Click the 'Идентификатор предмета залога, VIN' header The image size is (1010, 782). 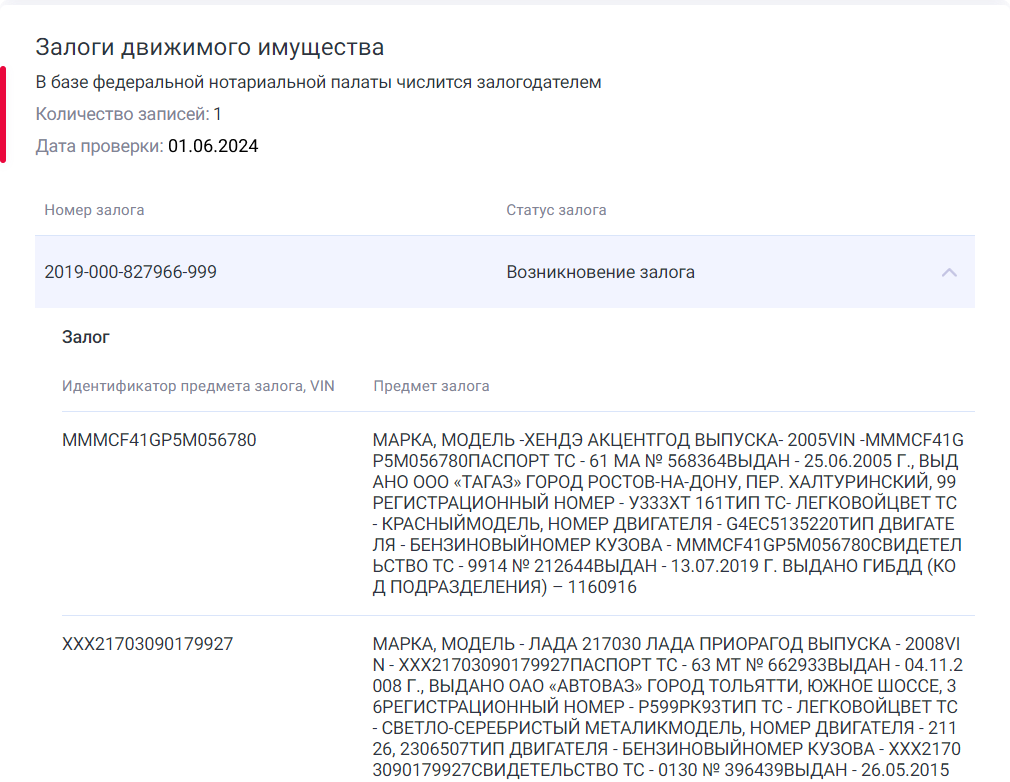198,386
